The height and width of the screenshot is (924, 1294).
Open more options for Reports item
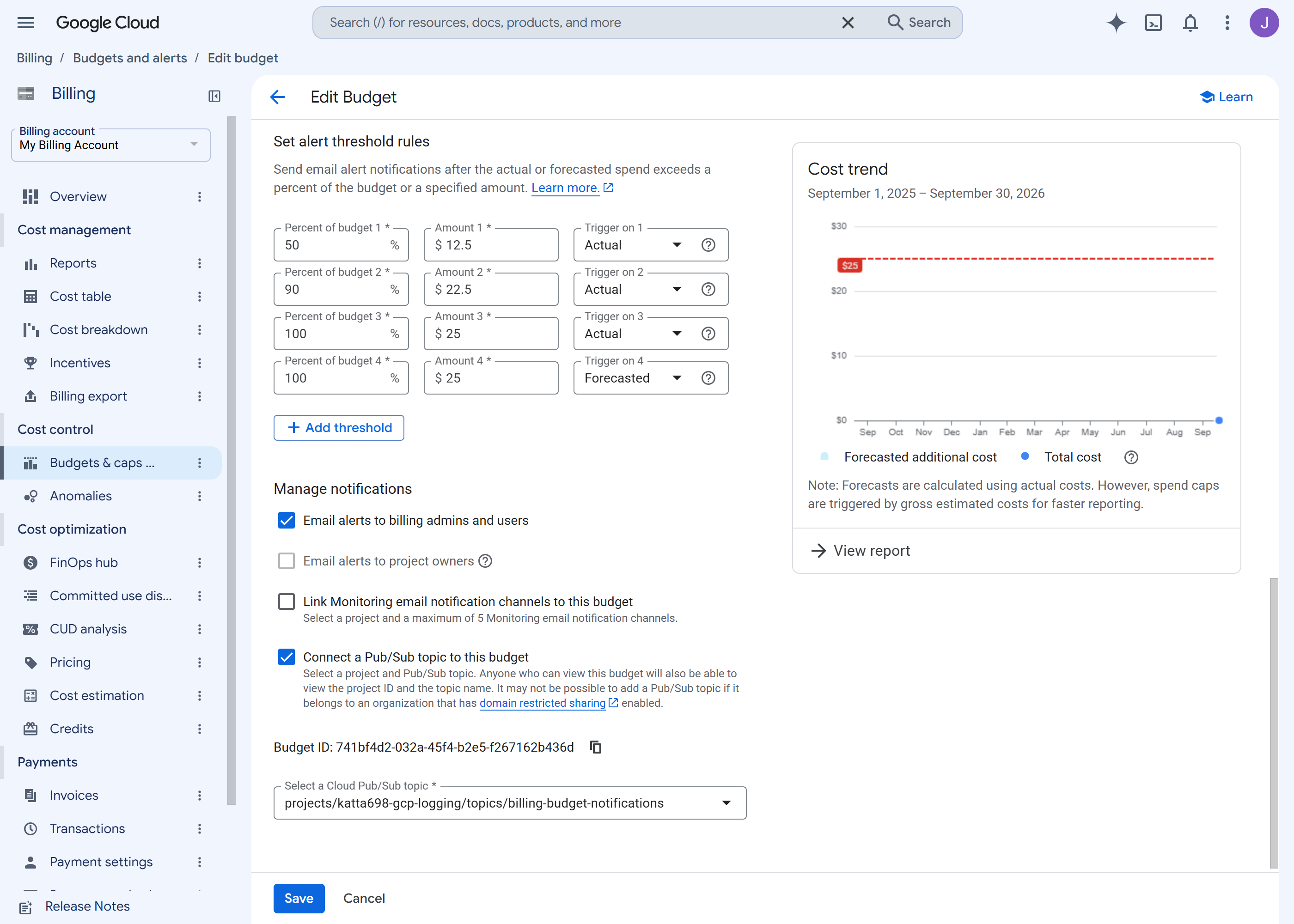coord(200,263)
